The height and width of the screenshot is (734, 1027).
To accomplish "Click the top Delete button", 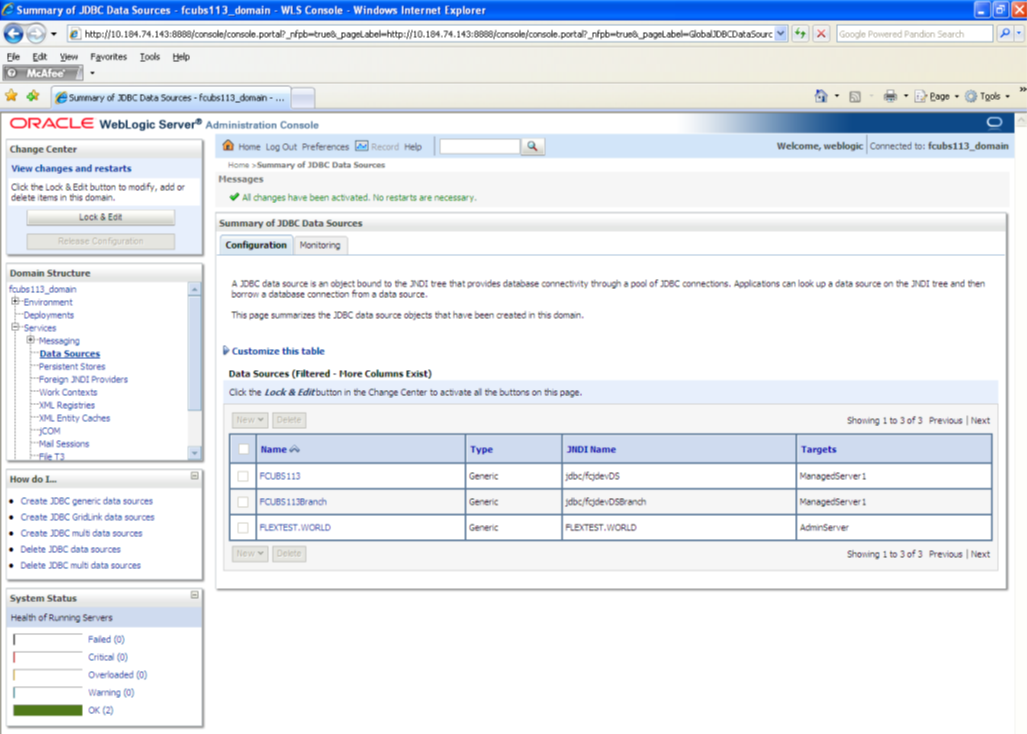I will point(288,420).
